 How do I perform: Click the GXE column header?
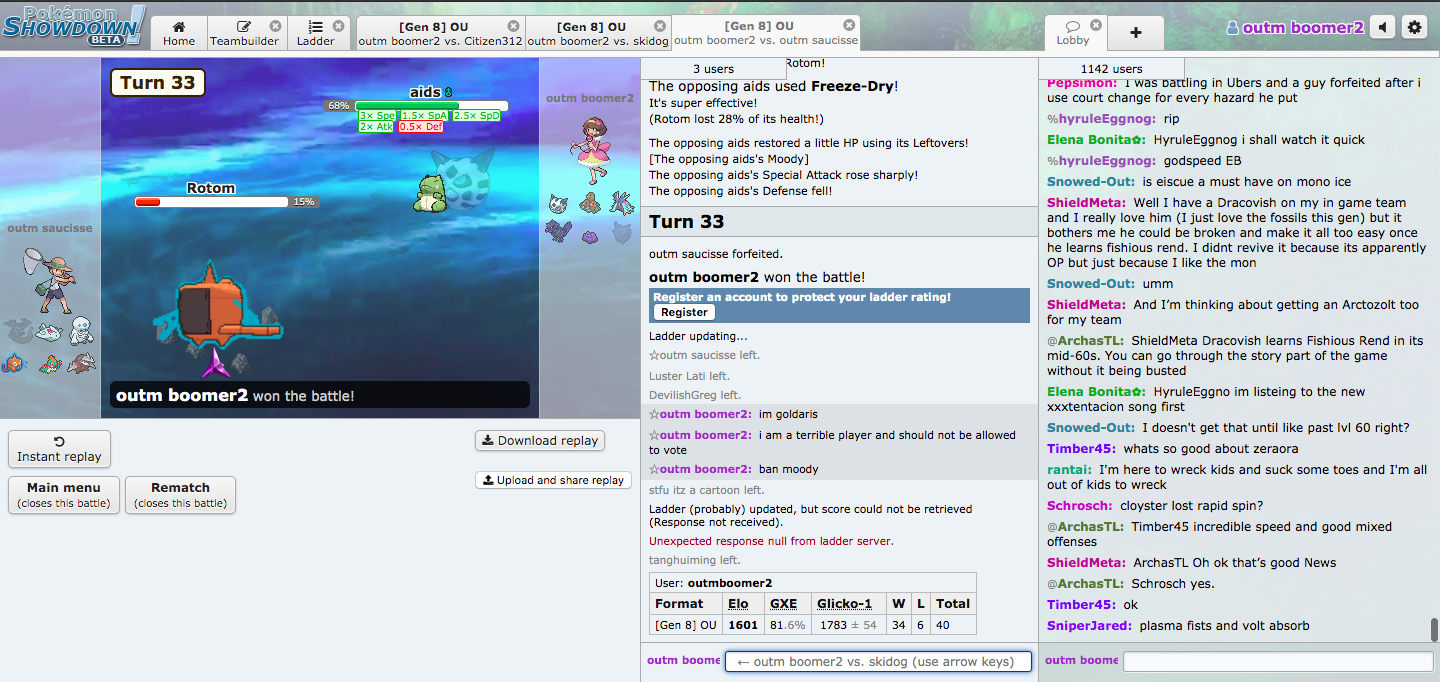click(783, 604)
